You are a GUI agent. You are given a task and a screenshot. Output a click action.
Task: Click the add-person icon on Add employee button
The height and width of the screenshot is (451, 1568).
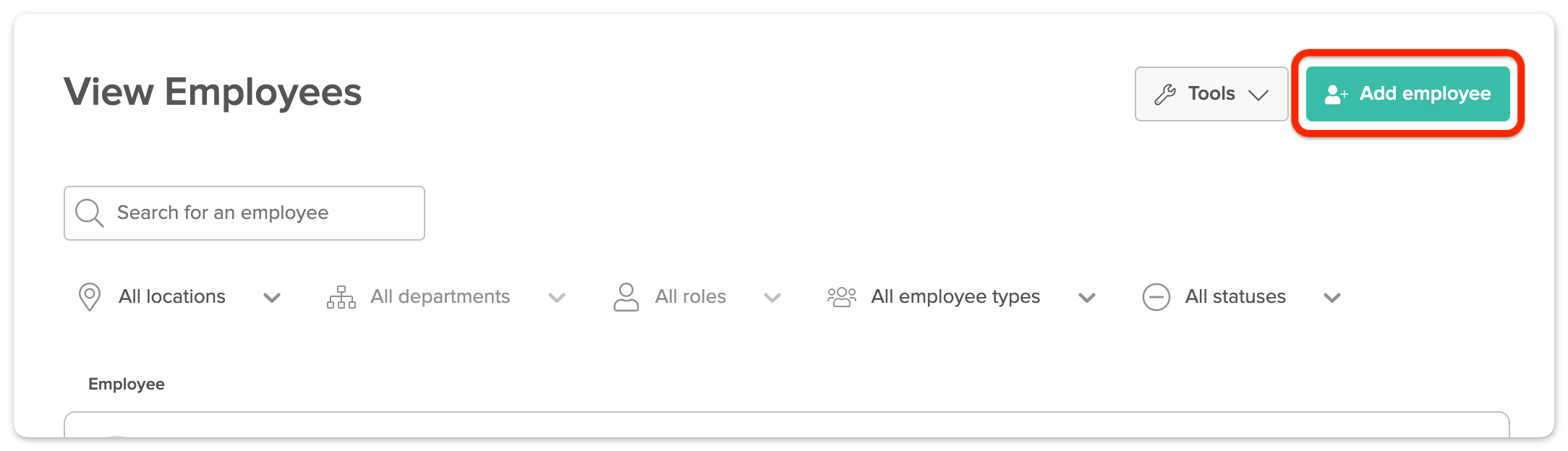(1334, 93)
